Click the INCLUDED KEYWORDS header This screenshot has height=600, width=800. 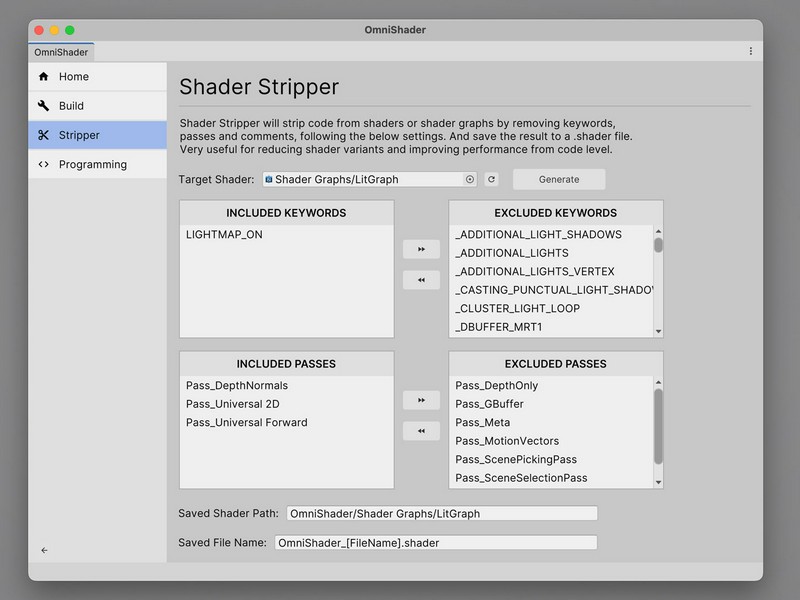pos(286,213)
